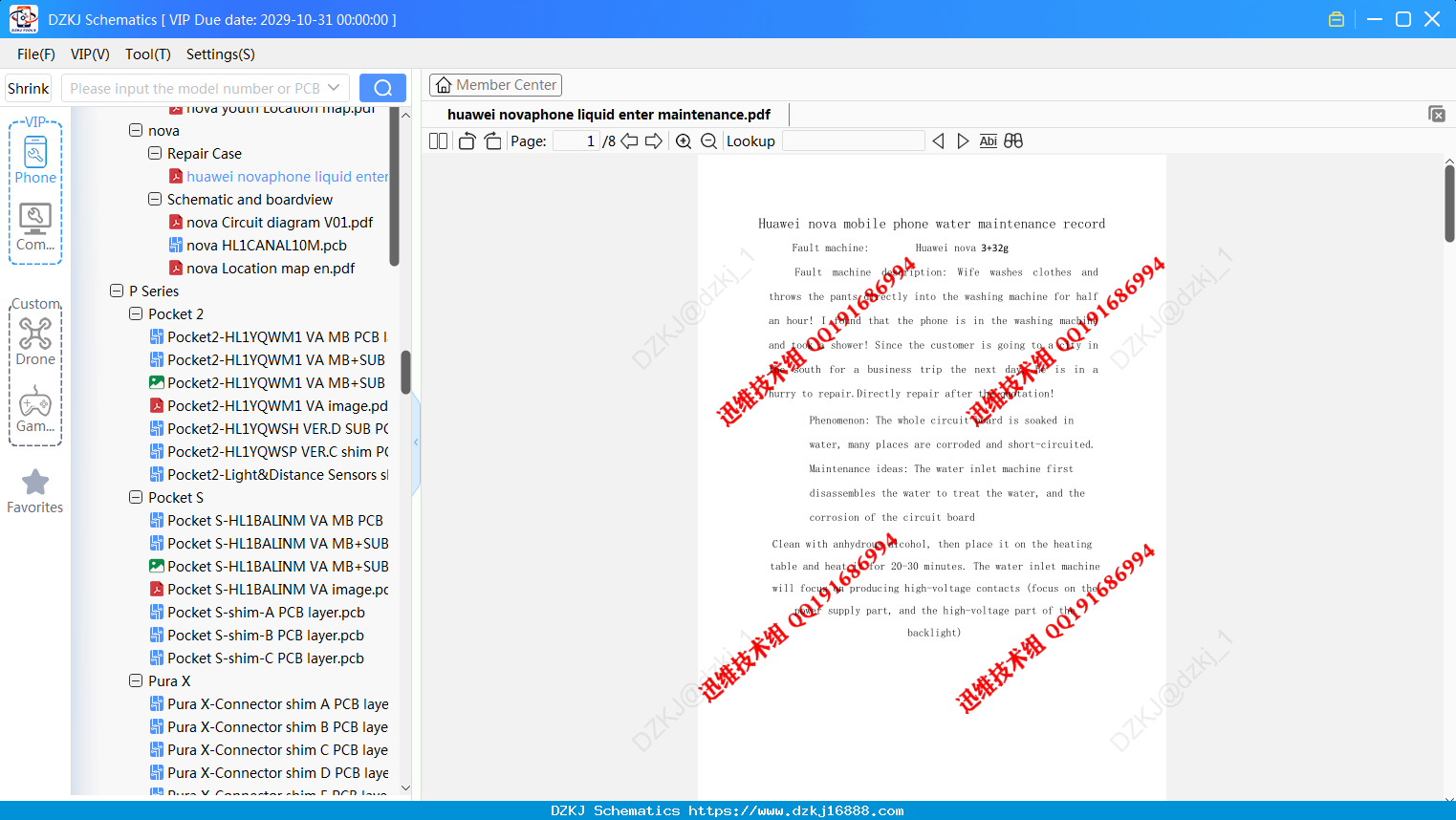Image resolution: width=1456 pixels, height=820 pixels.
Task: Rotate the PDF page counterclockwise
Action: (467, 141)
